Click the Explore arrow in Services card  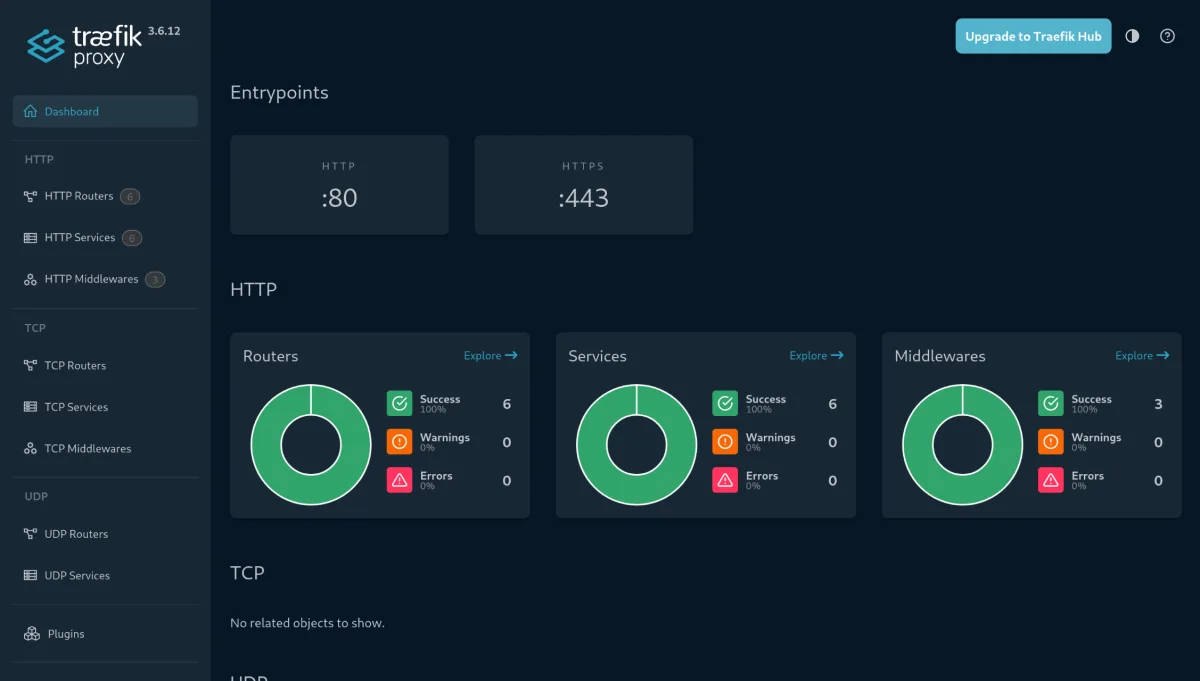[x=837, y=356]
